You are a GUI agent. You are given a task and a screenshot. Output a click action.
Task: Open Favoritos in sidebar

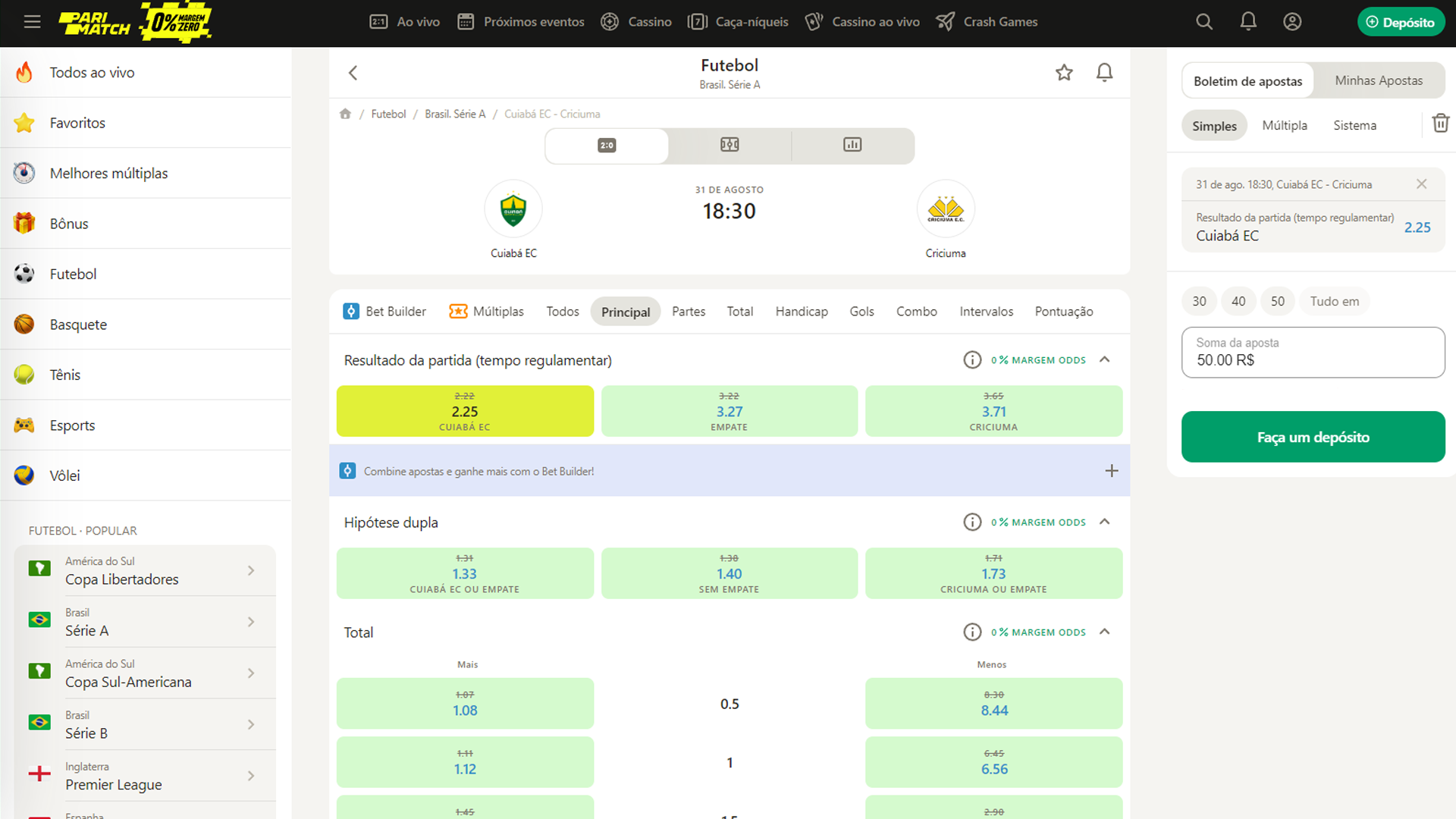coord(146,123)
